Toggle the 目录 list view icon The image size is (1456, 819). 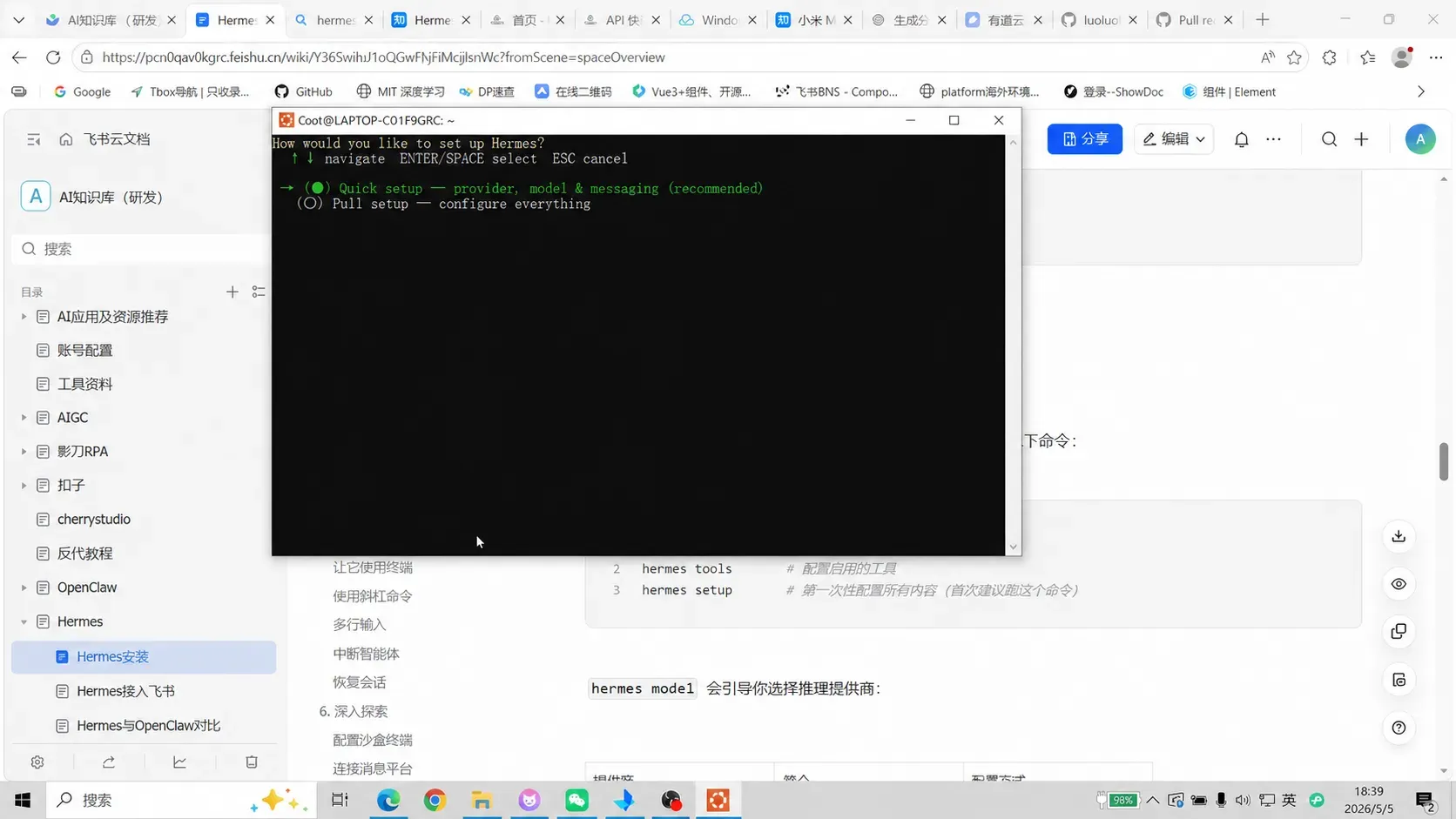259,292
